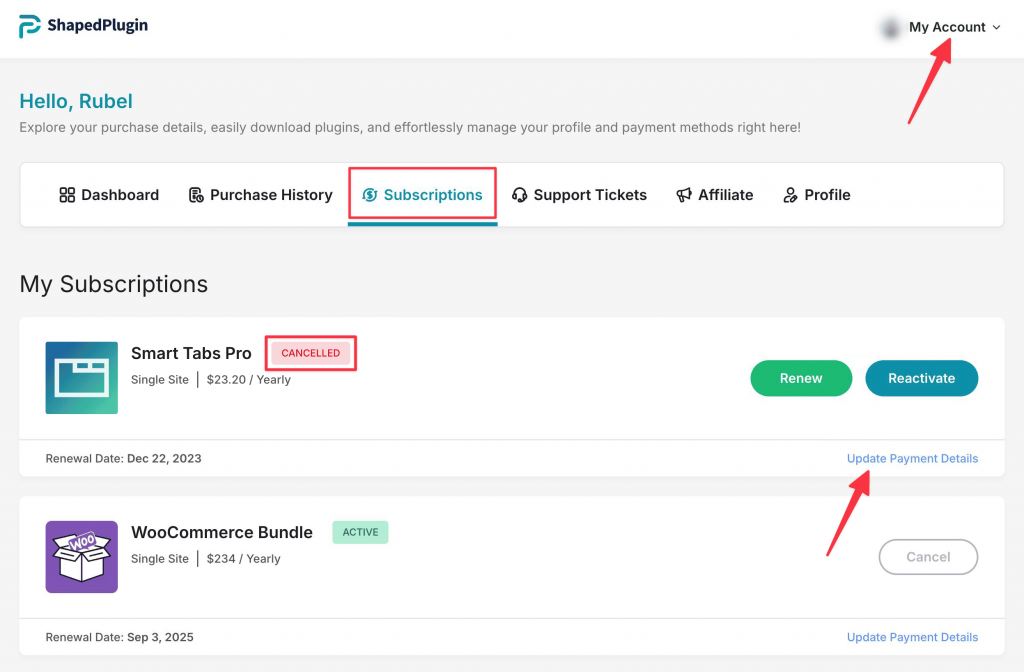Click the ShapedPlugin logo icon
Screen dimensions: 1024x672
click(x=30, y=26)
